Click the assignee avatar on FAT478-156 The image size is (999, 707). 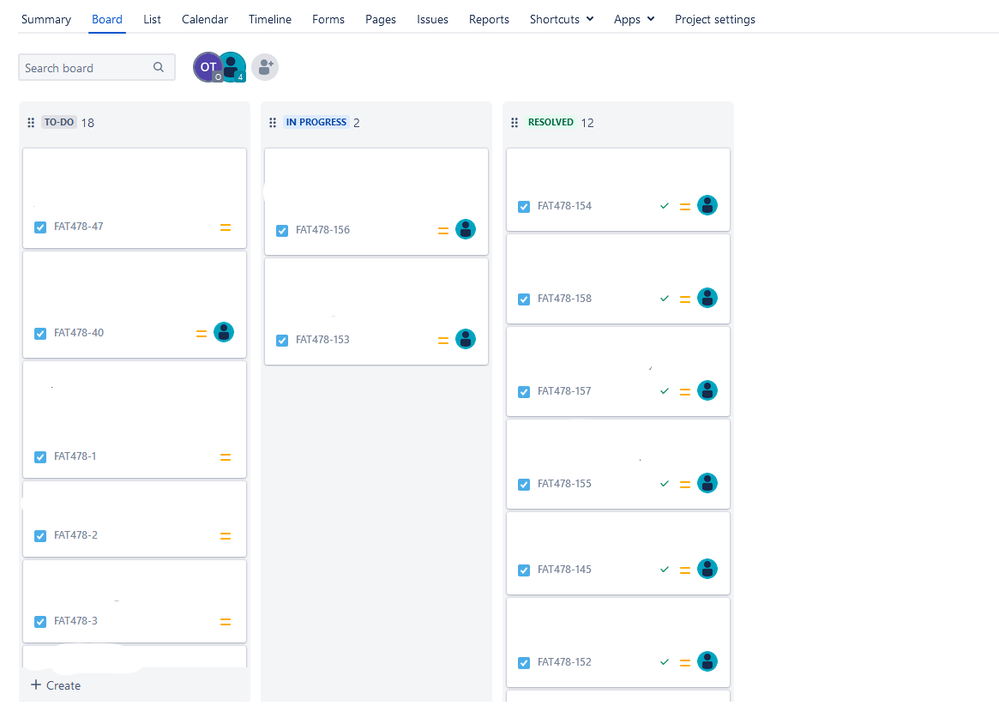tap(466, 229)
